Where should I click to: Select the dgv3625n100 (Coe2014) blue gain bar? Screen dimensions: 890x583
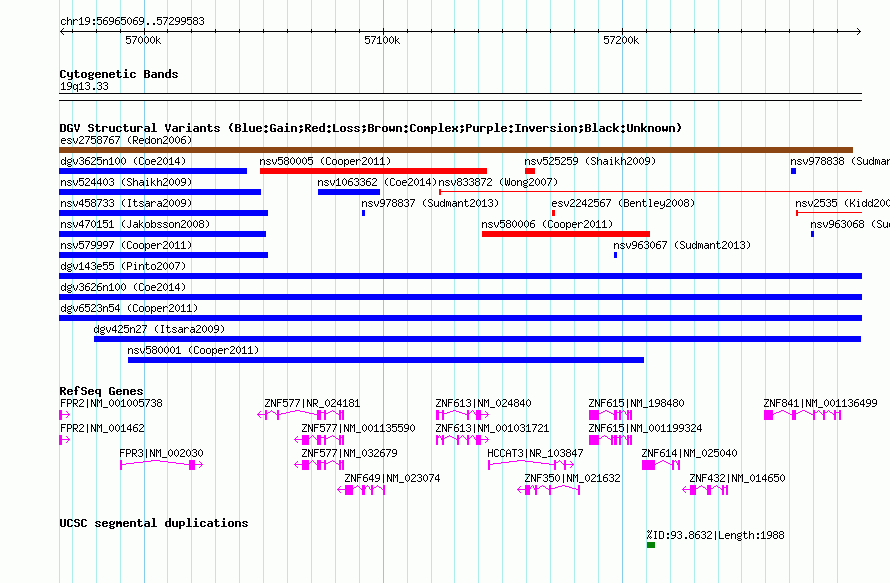153,171
